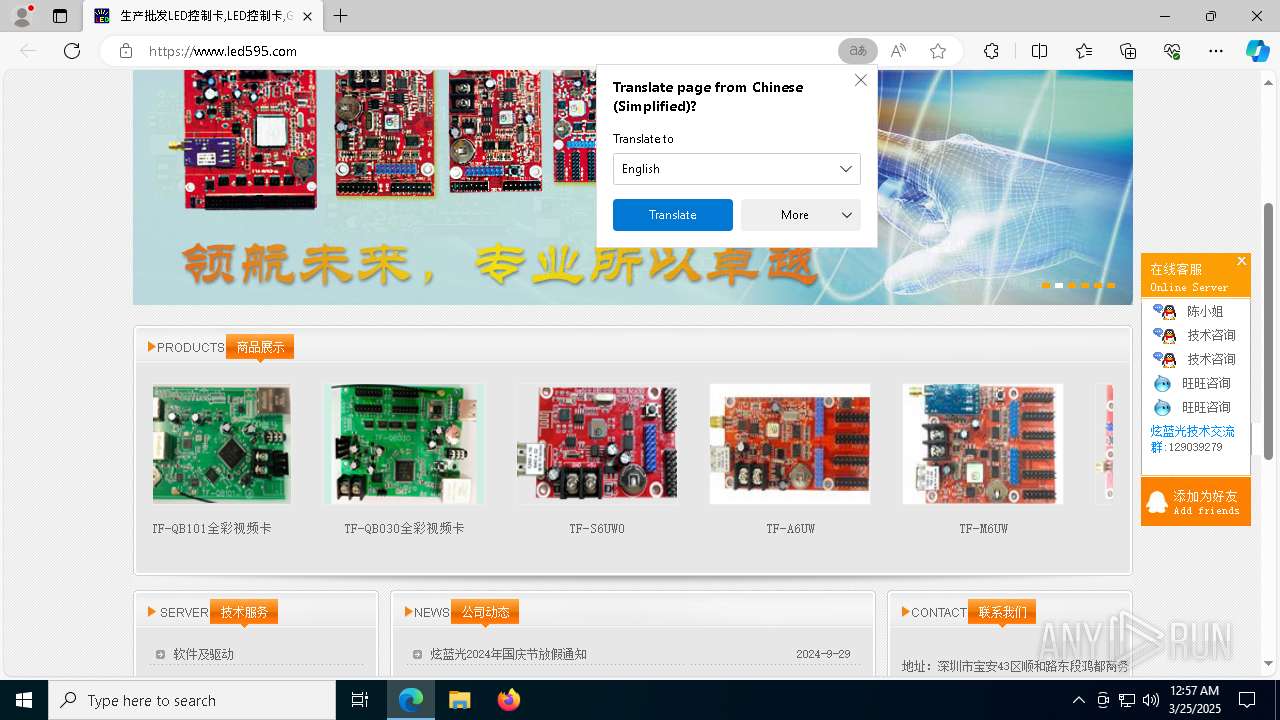This screenshot has width=1280, height=720.
Task: Show hidden system tray icons
Action: 1078,700
